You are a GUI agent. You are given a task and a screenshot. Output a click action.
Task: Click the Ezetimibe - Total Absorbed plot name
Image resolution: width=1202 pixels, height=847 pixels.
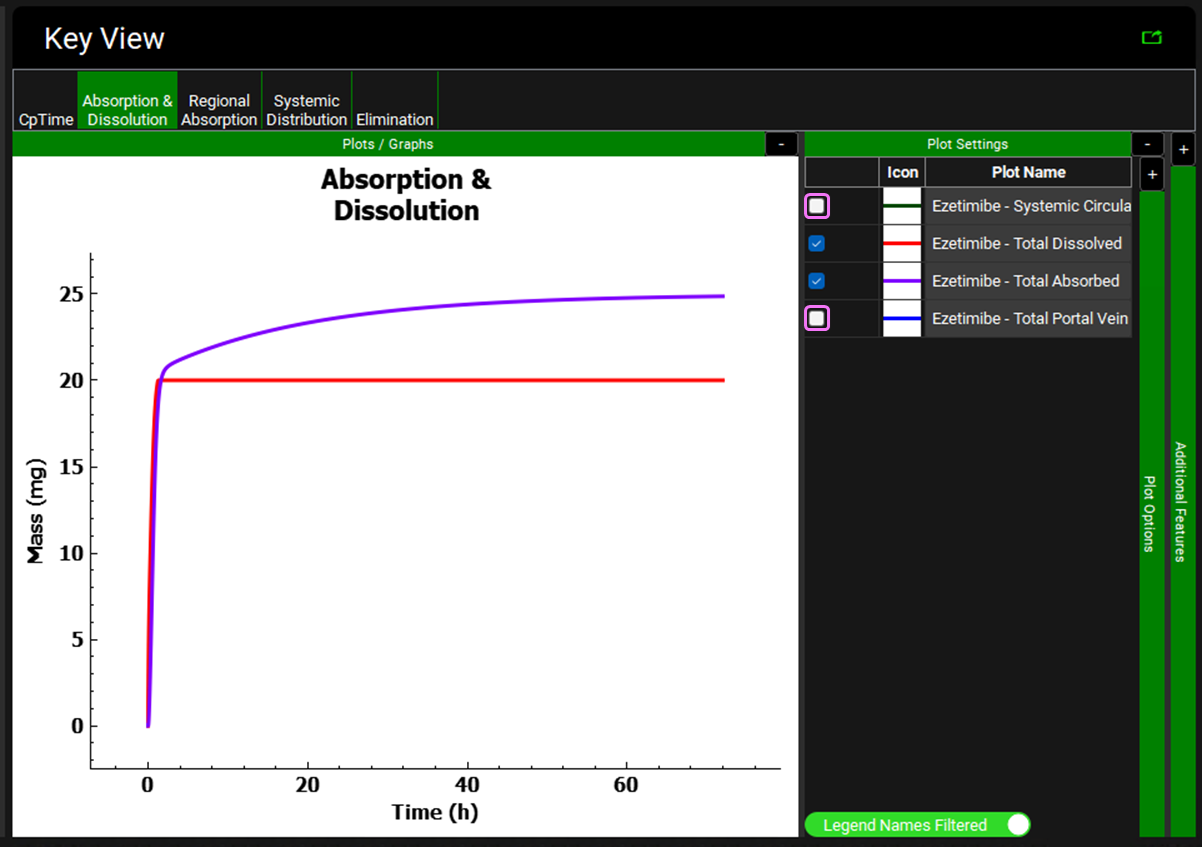click(x=1026, y=281)
